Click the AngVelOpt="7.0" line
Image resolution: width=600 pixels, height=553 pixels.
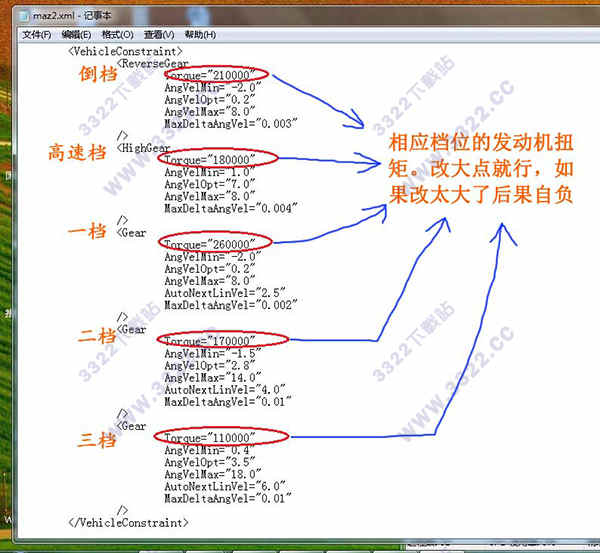(210, 184)
